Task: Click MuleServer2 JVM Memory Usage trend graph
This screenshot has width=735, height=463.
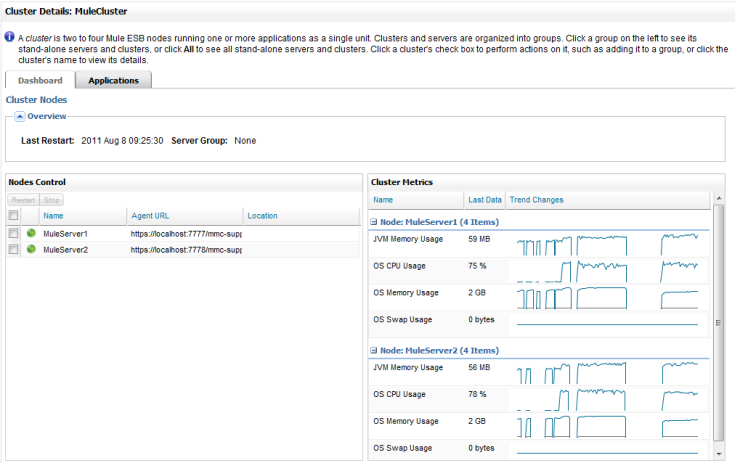Action: [x=607, y=373]
